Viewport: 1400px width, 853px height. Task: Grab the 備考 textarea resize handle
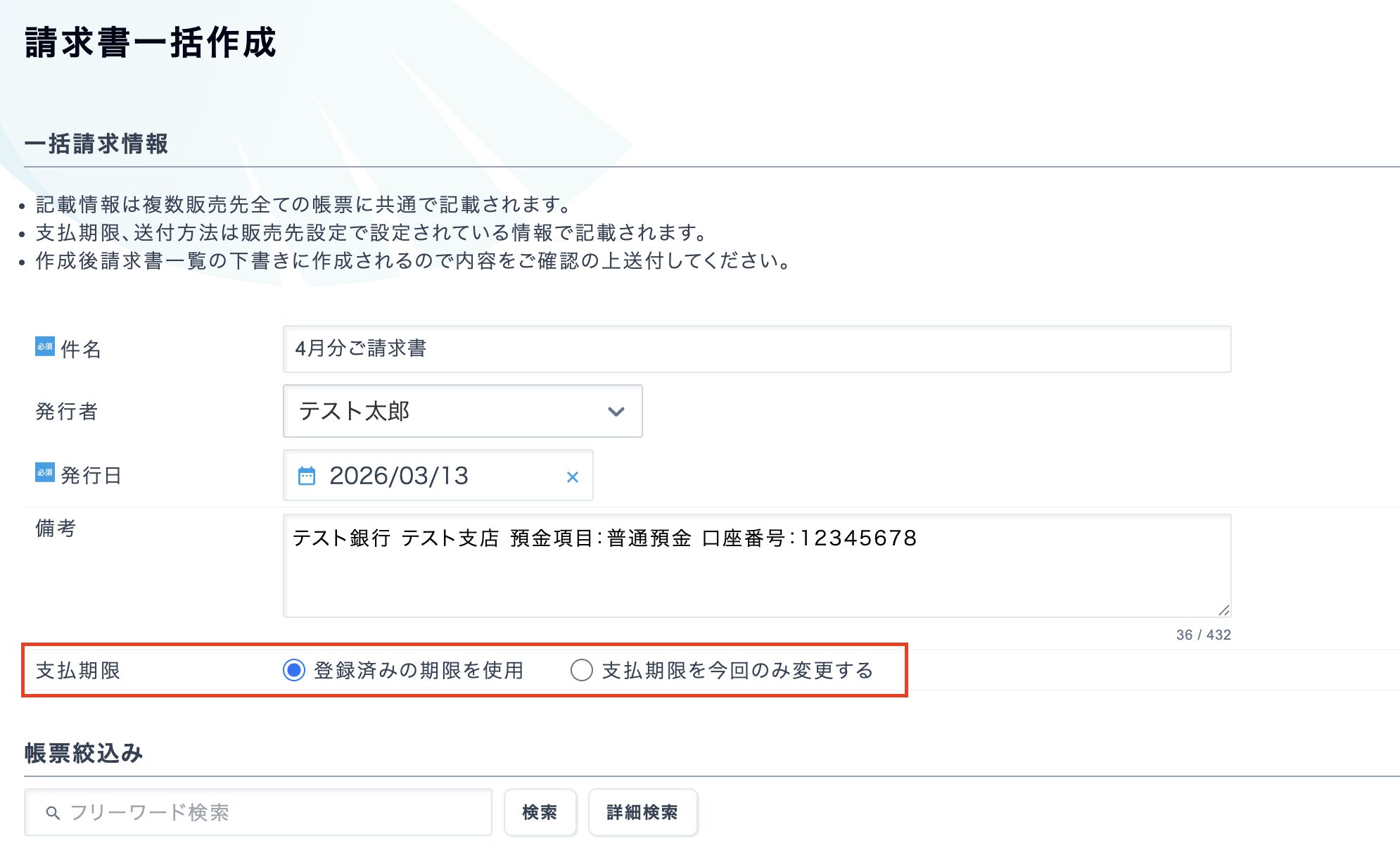[x=1223, y=610]
